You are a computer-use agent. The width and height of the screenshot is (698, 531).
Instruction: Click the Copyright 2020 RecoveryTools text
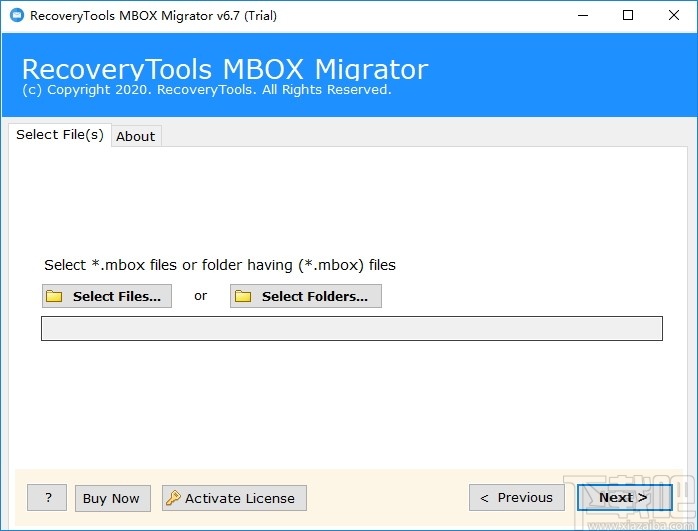[x=207, y=89]
